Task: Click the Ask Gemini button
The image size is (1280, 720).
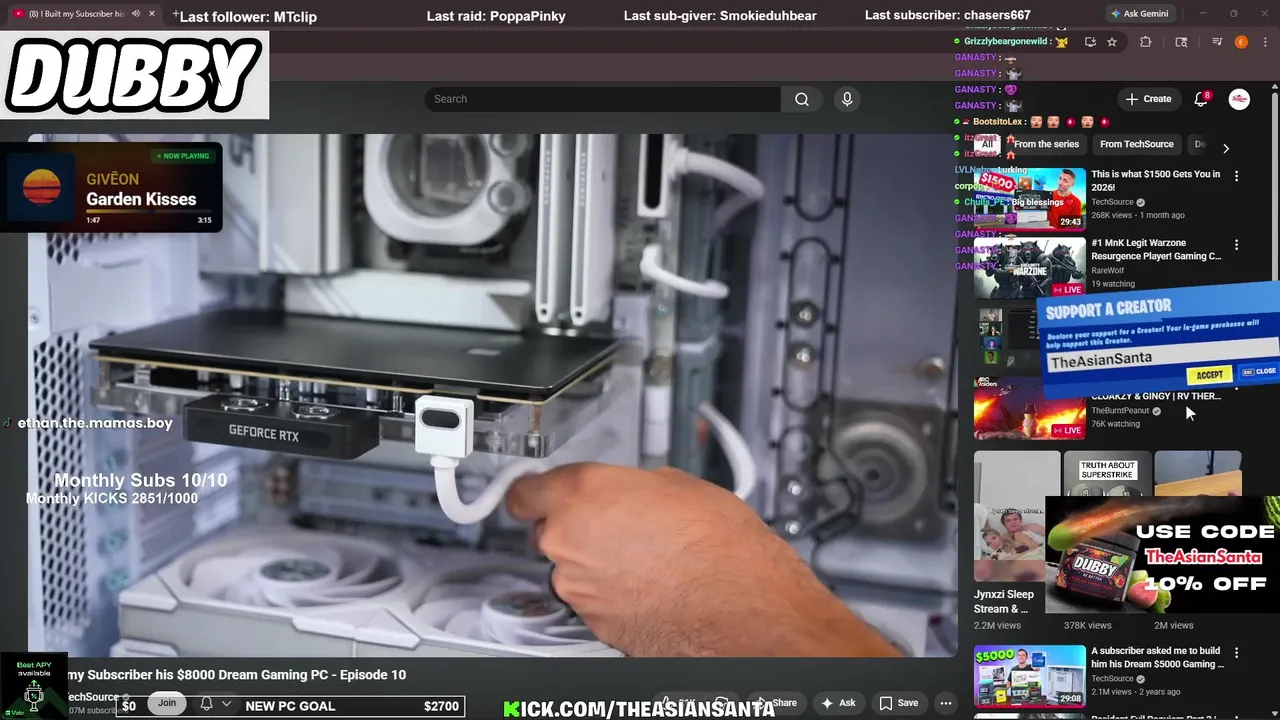Action: [1139, 14]
